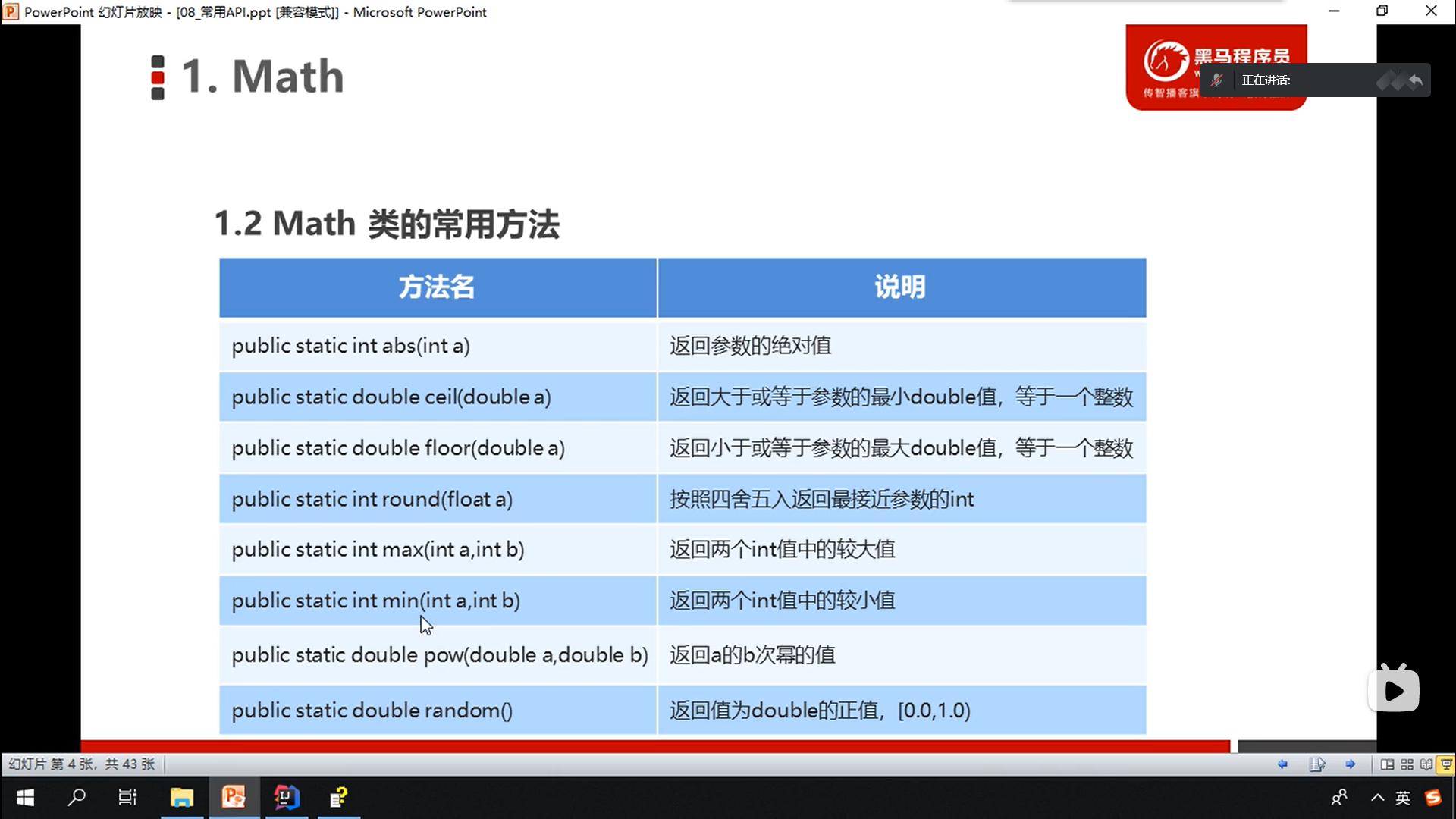Open the help application icon on taskbar
The width and height of the screenshot is (1456, 819).
pos(337,797)
